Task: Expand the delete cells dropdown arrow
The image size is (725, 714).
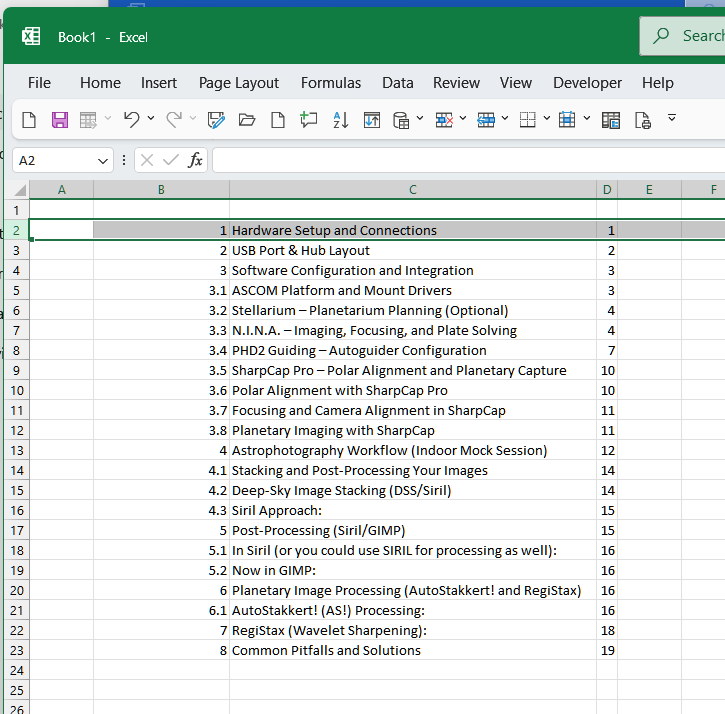Action: point(463,118)
